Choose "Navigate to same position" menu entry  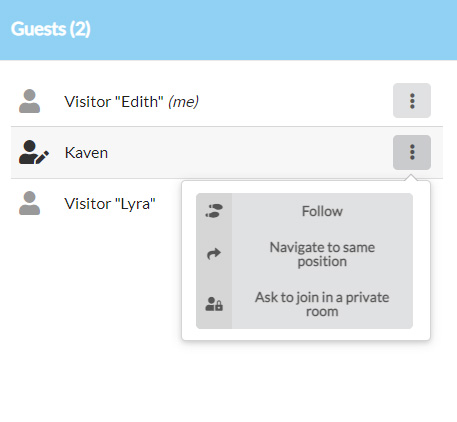click(x=304, y=254)
